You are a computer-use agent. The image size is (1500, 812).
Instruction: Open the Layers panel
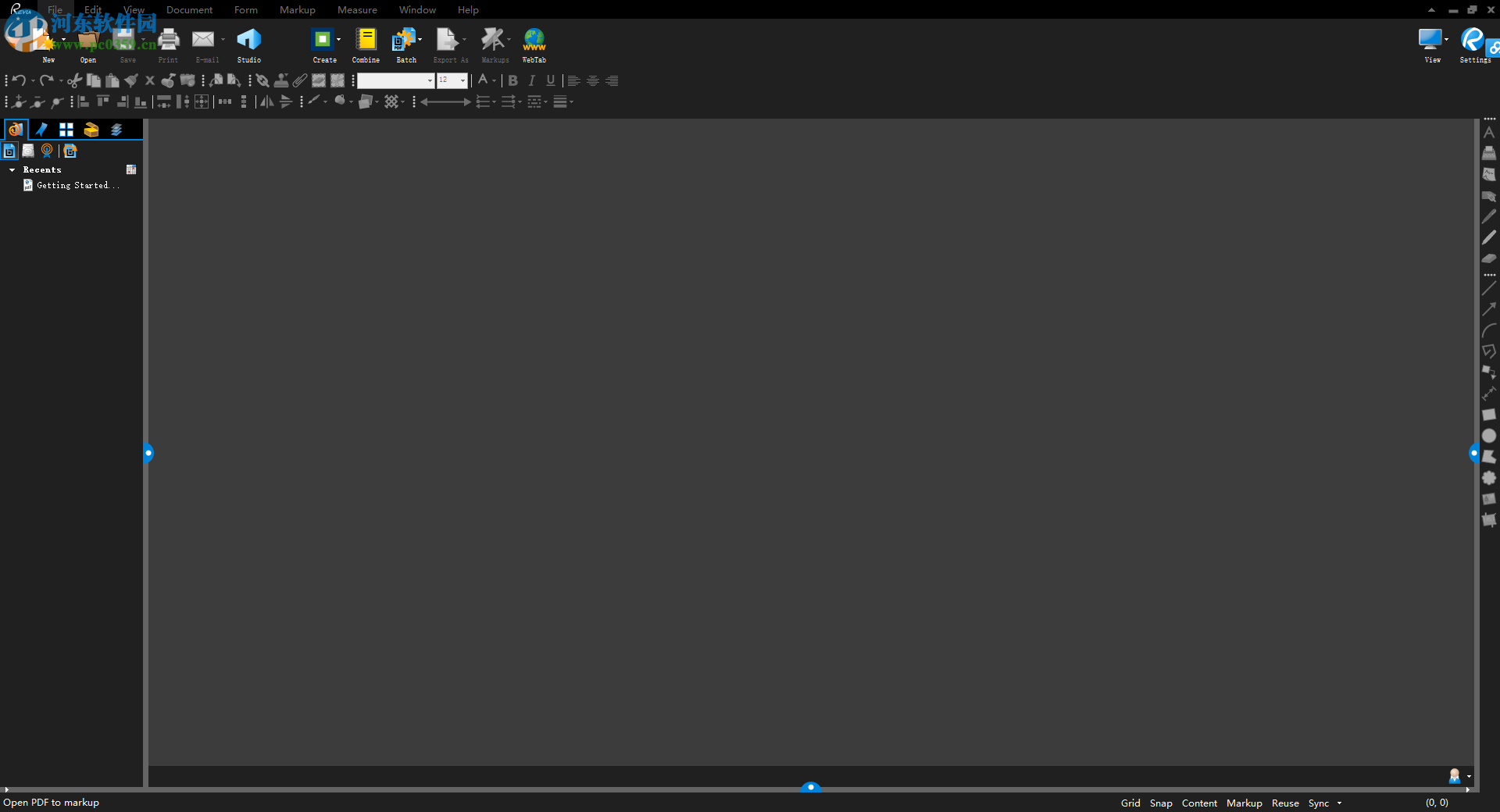click(116, 129)
